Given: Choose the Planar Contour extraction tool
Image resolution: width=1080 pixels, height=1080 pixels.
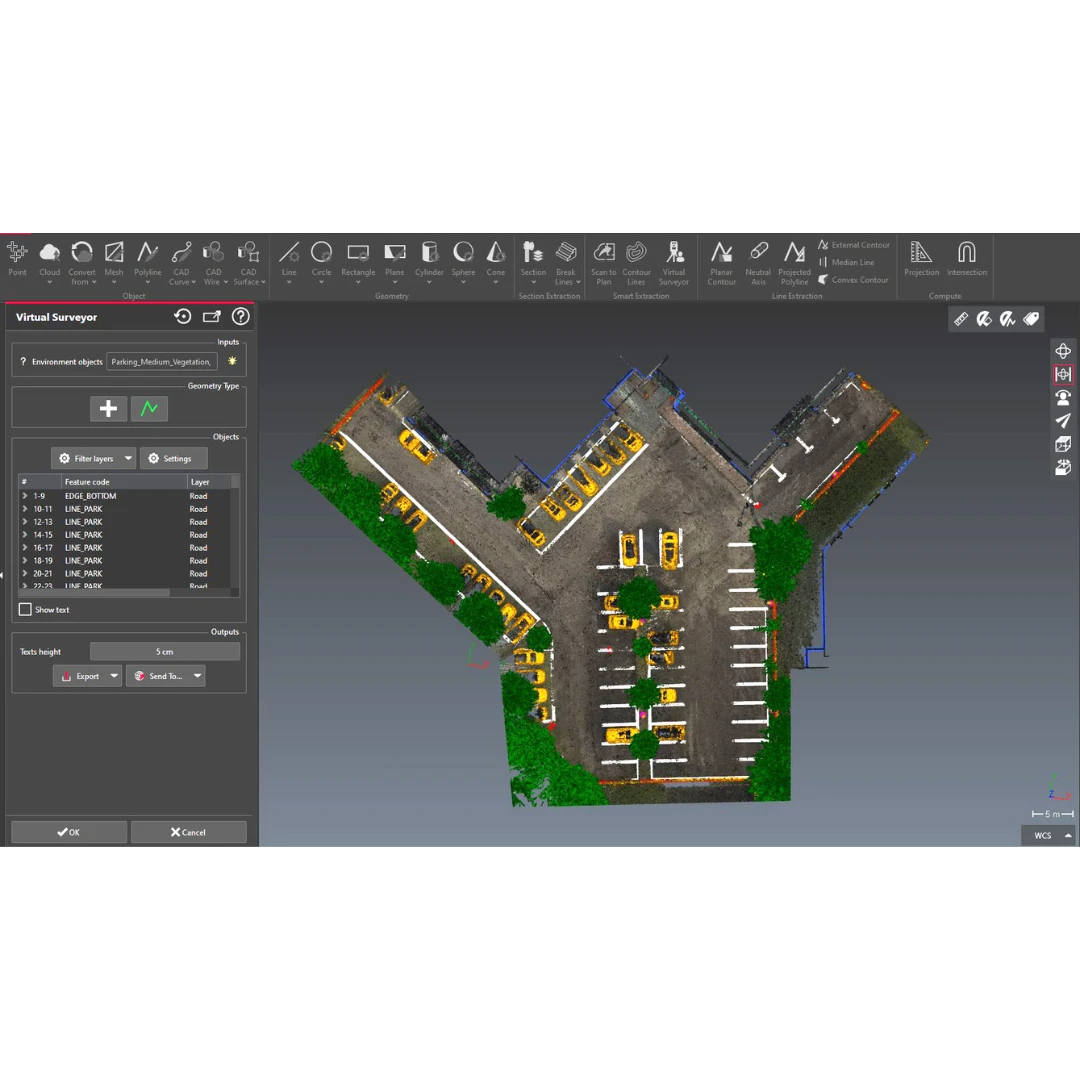Looking at the screenshot, I should pyautogui.click(x=721, y=262).
